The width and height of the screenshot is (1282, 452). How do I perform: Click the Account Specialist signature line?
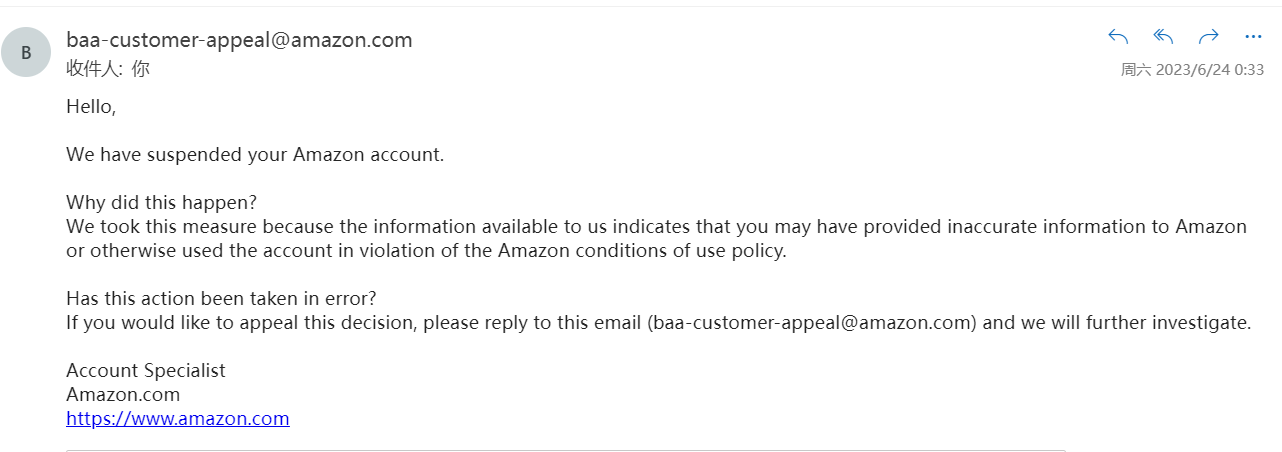click(x=146, y=371)
